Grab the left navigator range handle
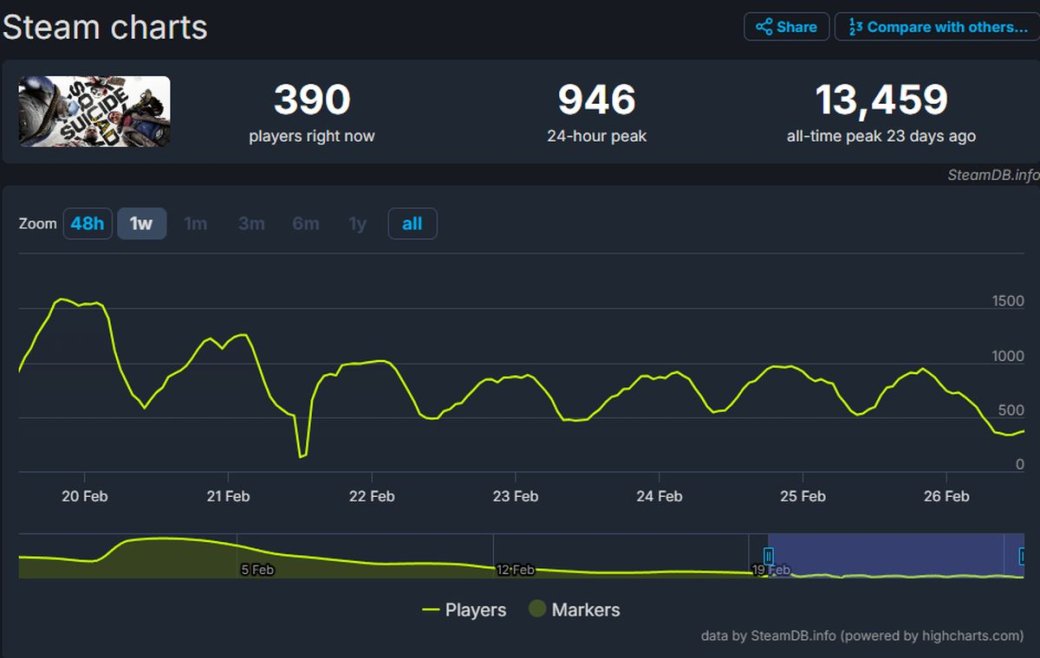The height and width of the screenshot is (658, 1040). coord(768,556)
